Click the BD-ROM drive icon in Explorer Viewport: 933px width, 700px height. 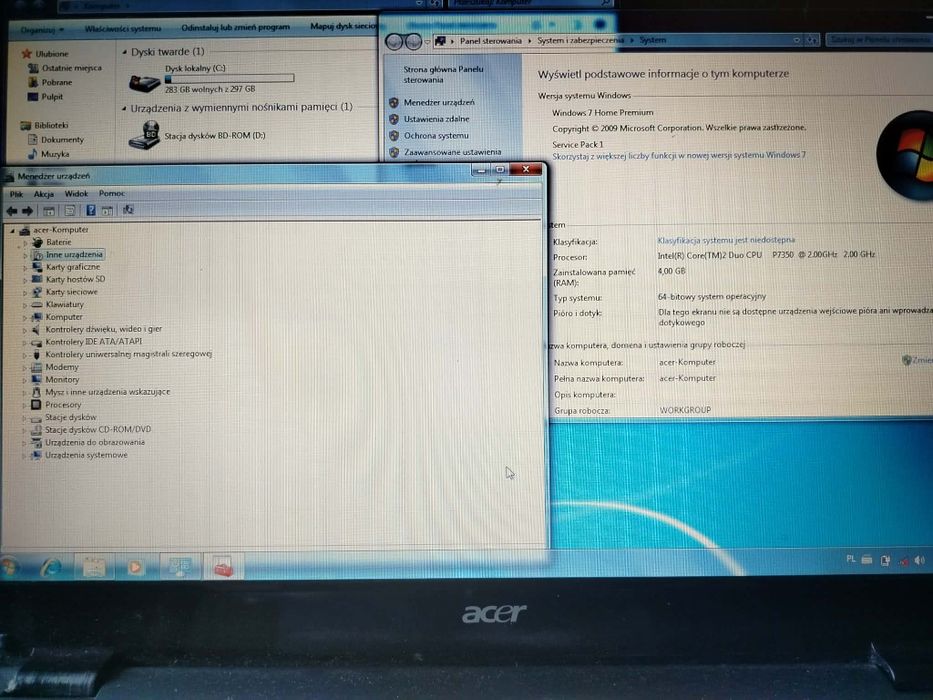coord(144,135)
